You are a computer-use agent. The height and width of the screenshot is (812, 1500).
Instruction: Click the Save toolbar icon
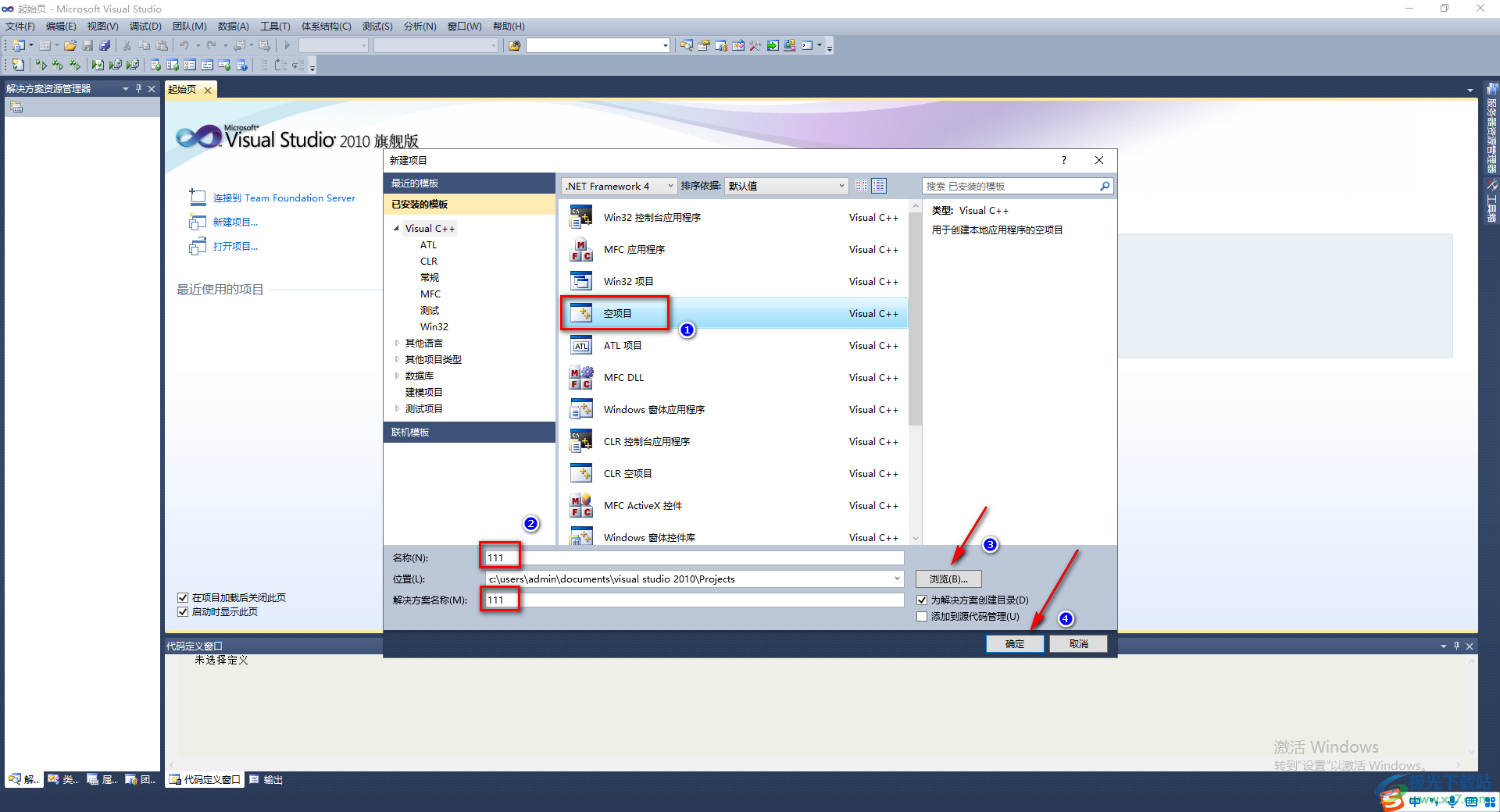coord(87,45)
